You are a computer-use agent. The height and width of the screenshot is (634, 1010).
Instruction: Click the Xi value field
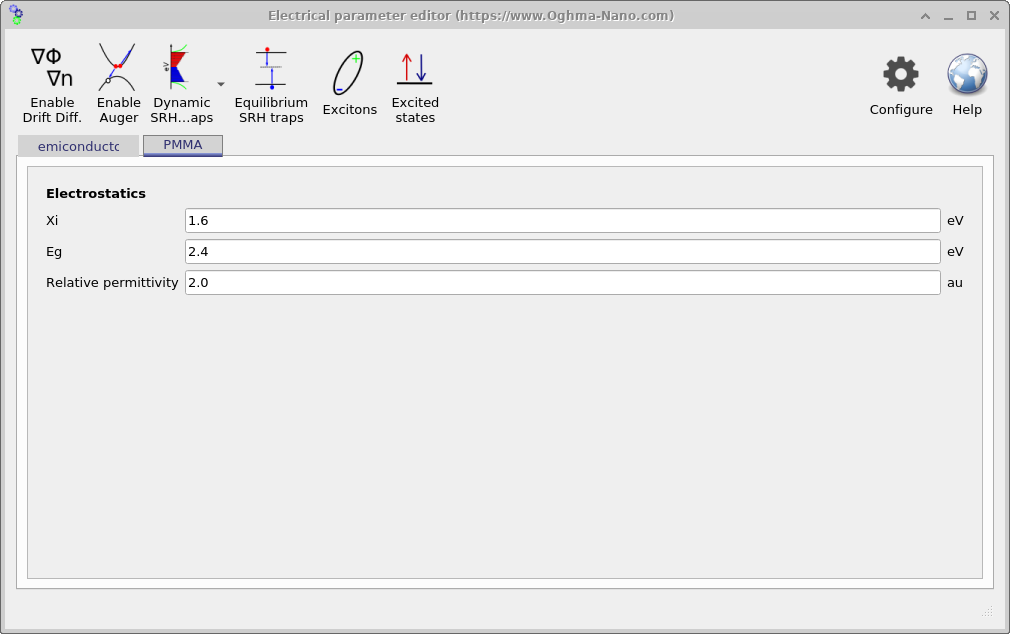[x=561, y=220]
